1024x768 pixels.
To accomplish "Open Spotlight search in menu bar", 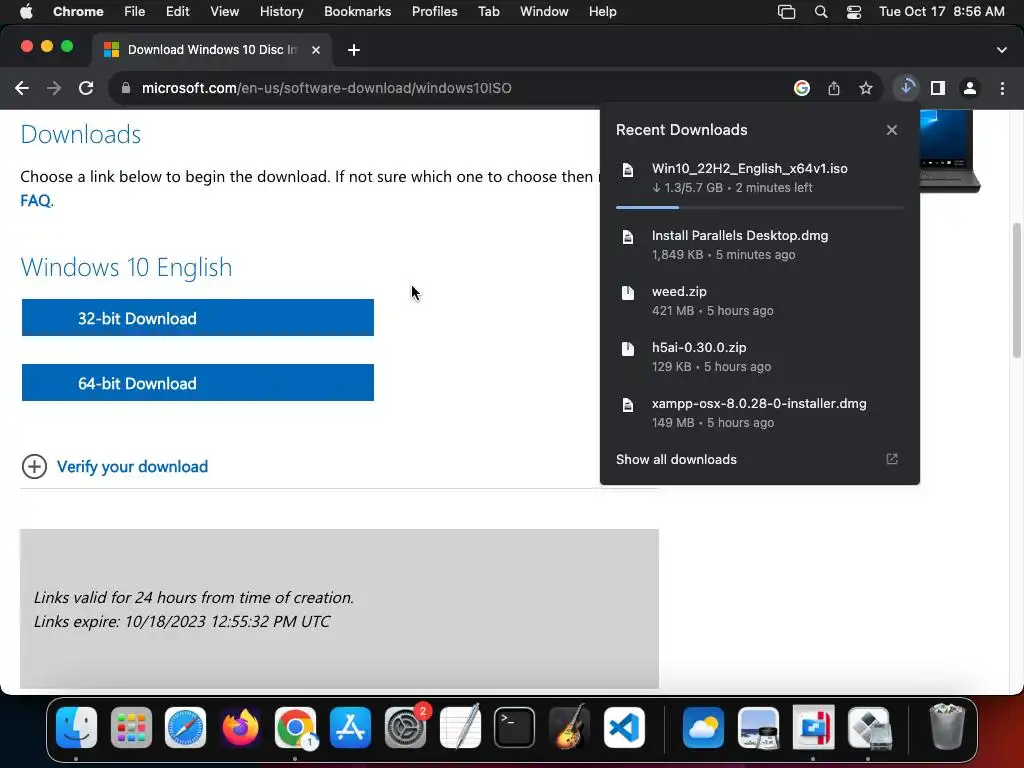I will (x=821, y=12).
